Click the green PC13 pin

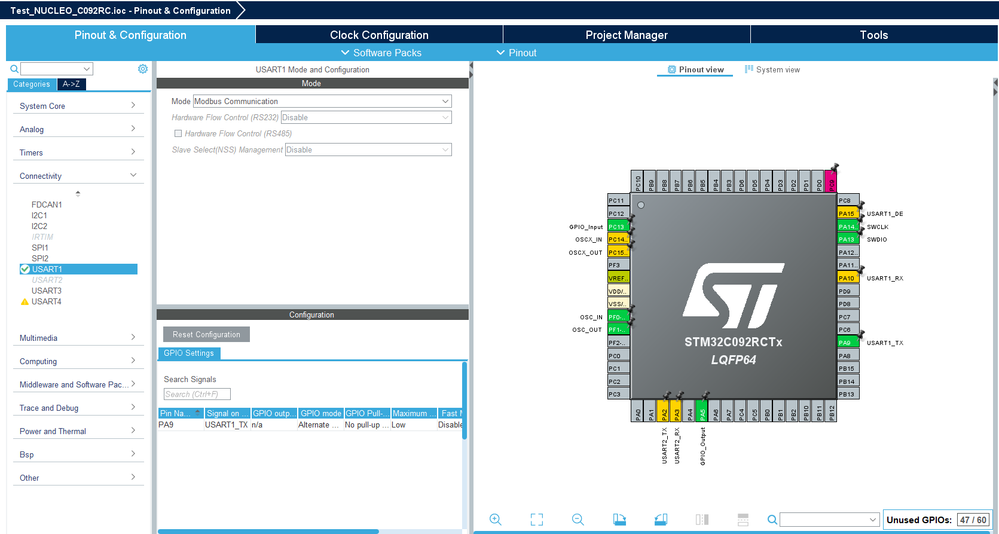pos(618,226)
